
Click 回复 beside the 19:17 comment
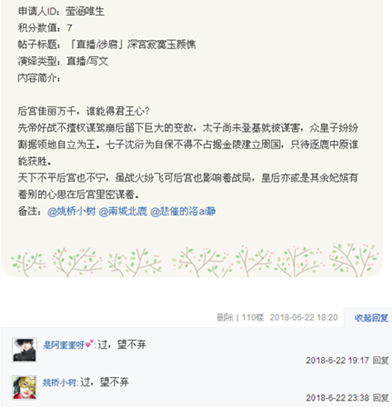[x=380, y=360]
